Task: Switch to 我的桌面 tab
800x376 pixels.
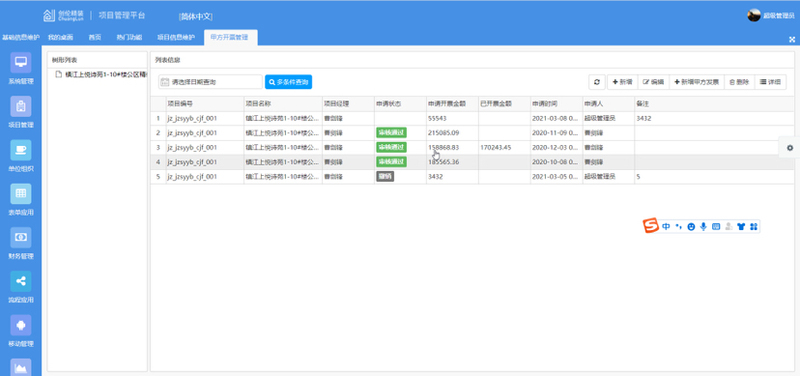Action: (60, 37)
